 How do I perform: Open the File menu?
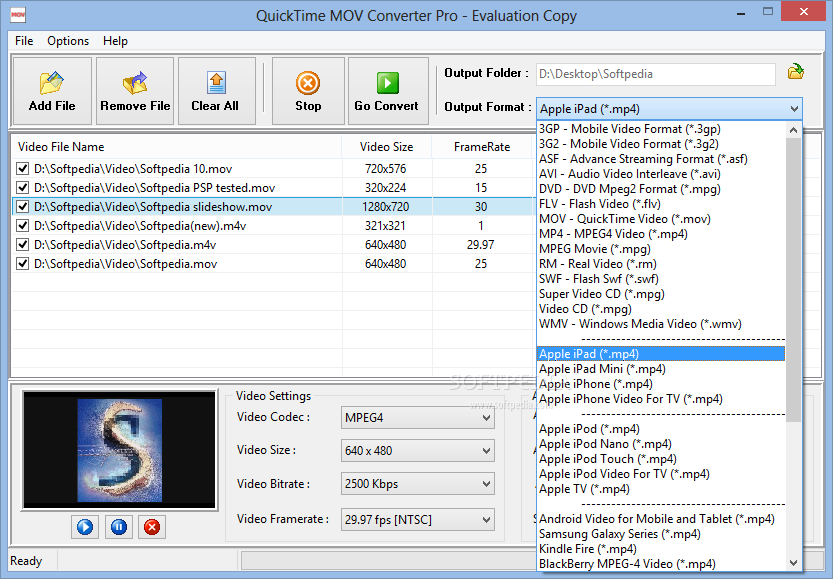pos(24,41)
